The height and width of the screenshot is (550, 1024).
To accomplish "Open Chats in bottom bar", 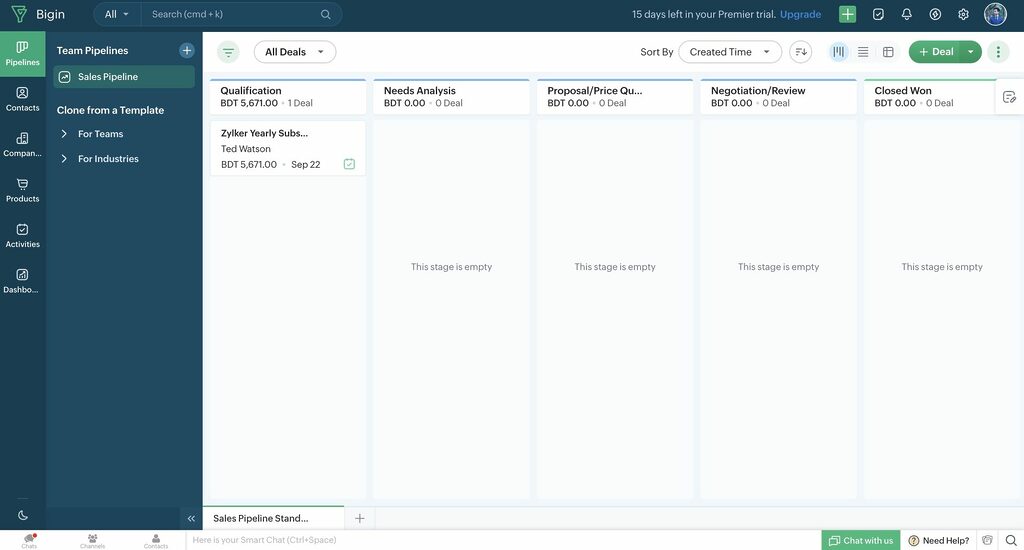I will point(29,540).
